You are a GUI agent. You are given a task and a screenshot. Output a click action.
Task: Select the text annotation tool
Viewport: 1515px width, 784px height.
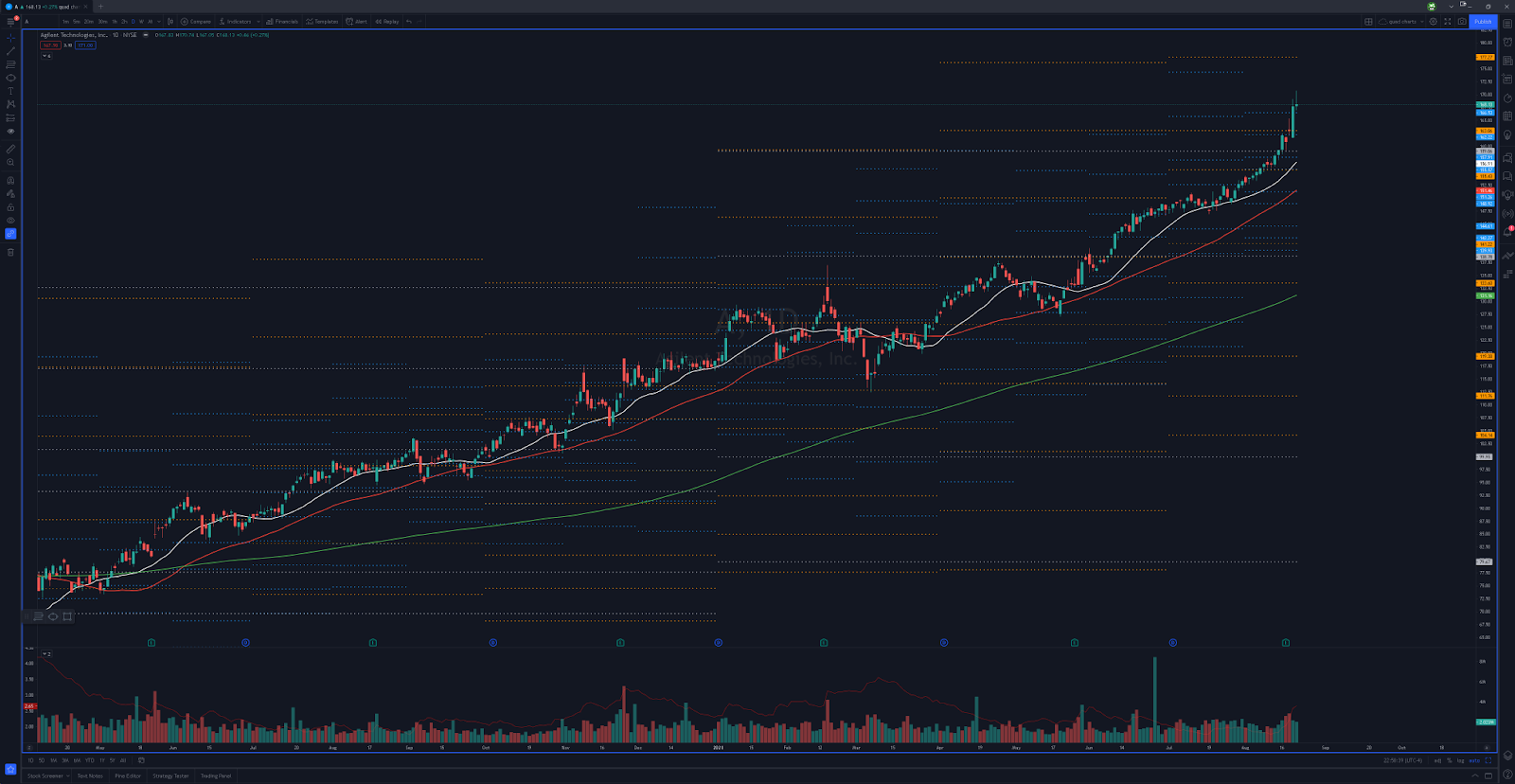click(10, 91)
